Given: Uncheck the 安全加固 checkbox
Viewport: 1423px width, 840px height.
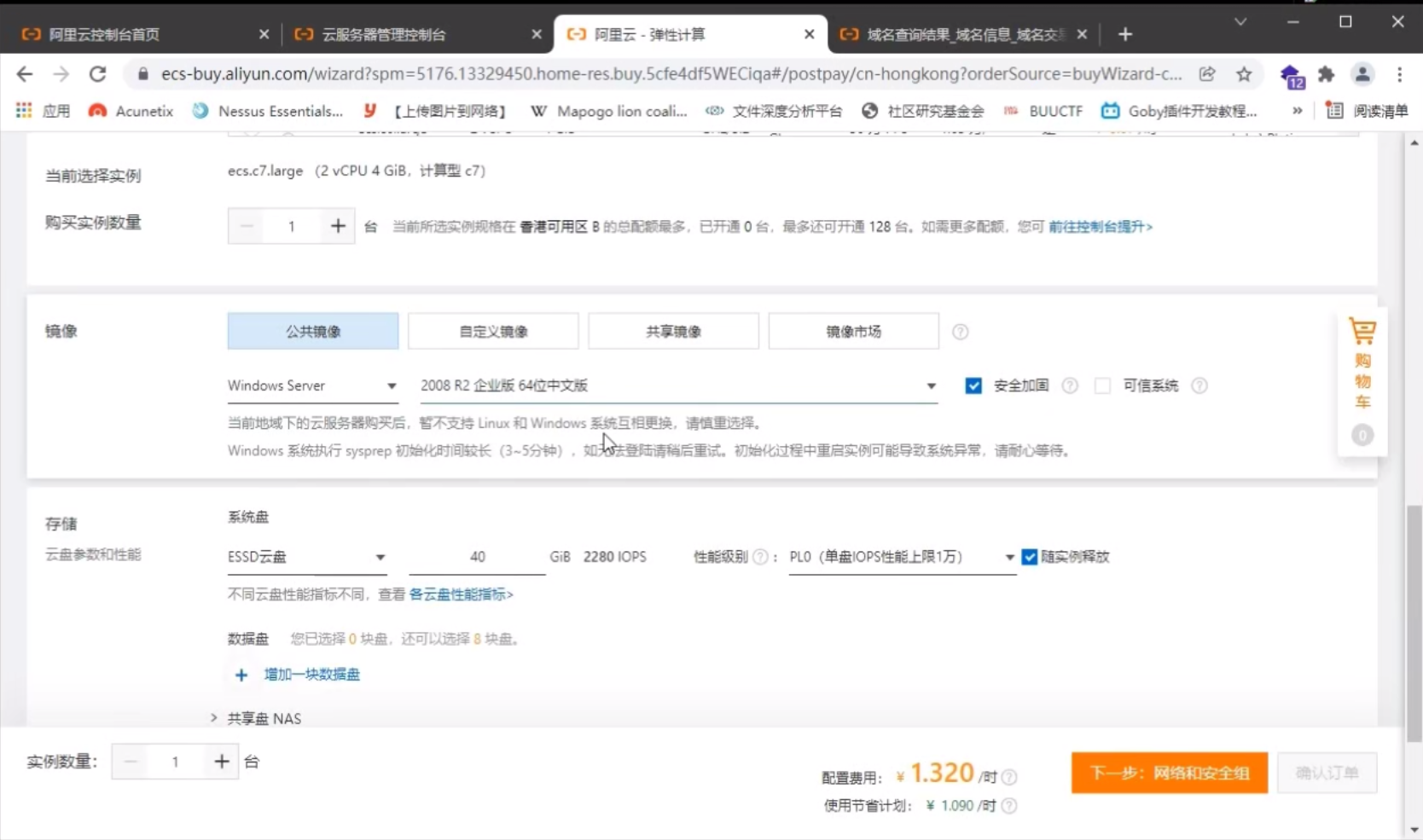Looking at the screenshot, I should tap(973, 385).
